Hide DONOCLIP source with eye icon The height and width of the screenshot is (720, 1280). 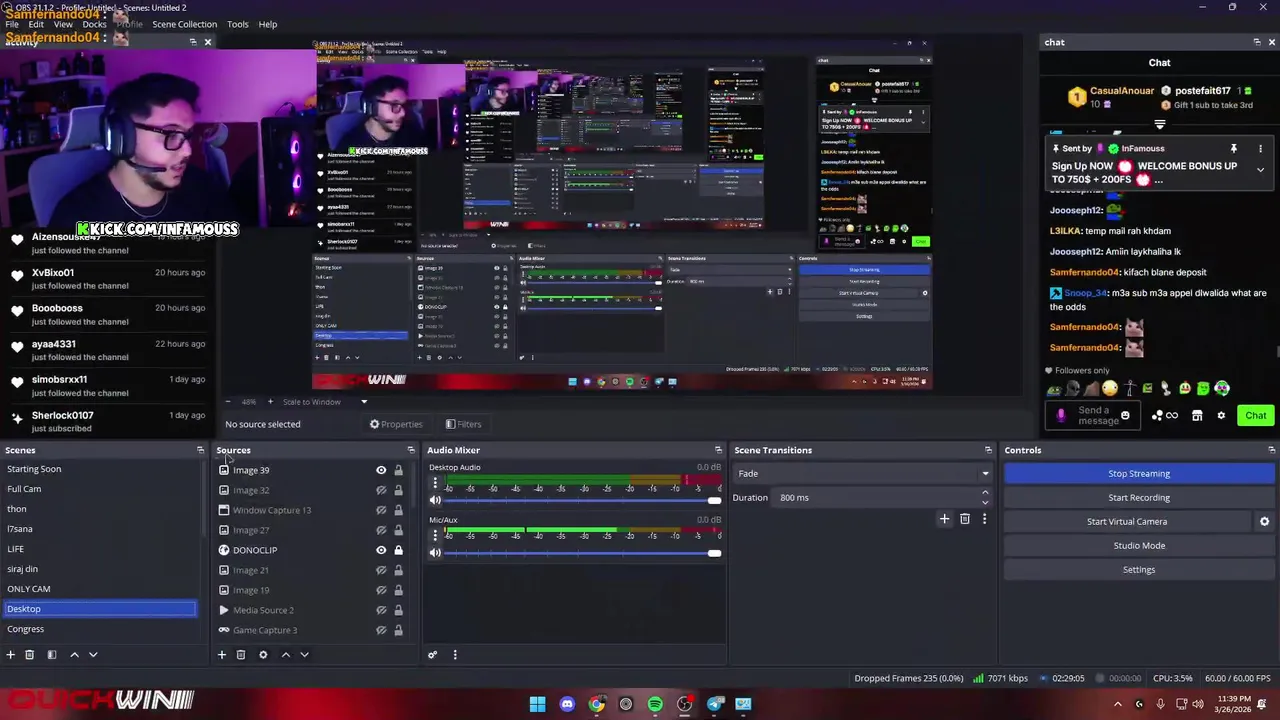[x=381, y=550]
